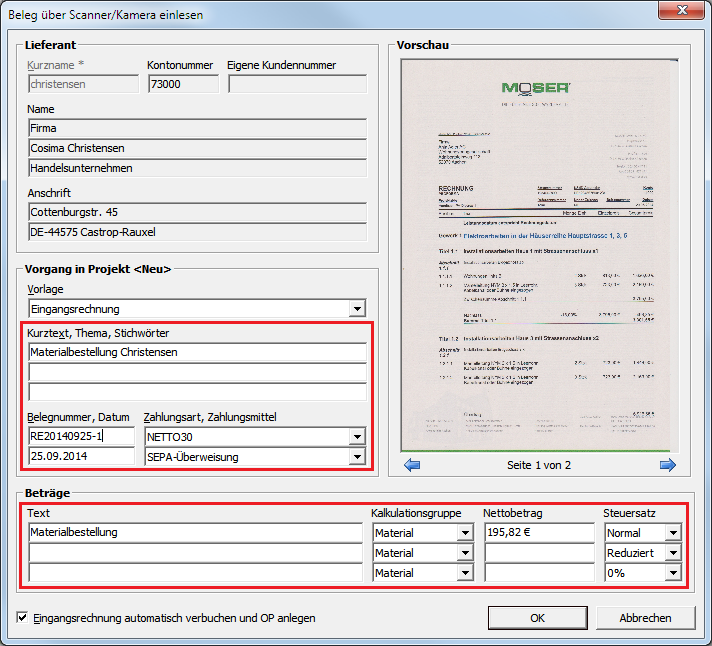Expand first row Kalkulationsgruppe Material dropdown
Screen dimensions: 712x646
(x=465, y=533)
